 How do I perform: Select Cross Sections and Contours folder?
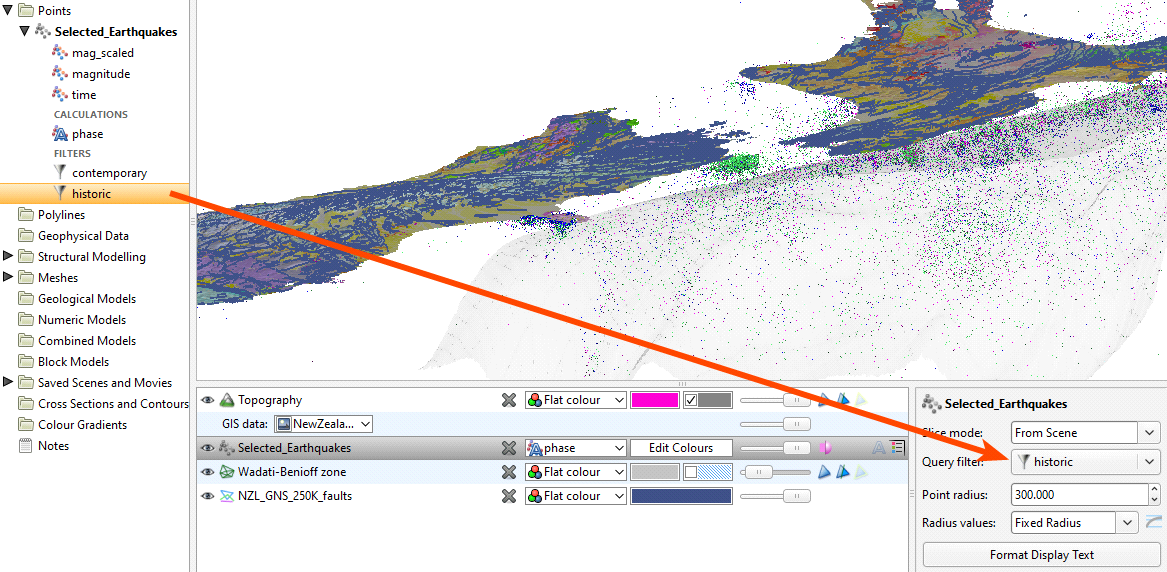[113, 403]
